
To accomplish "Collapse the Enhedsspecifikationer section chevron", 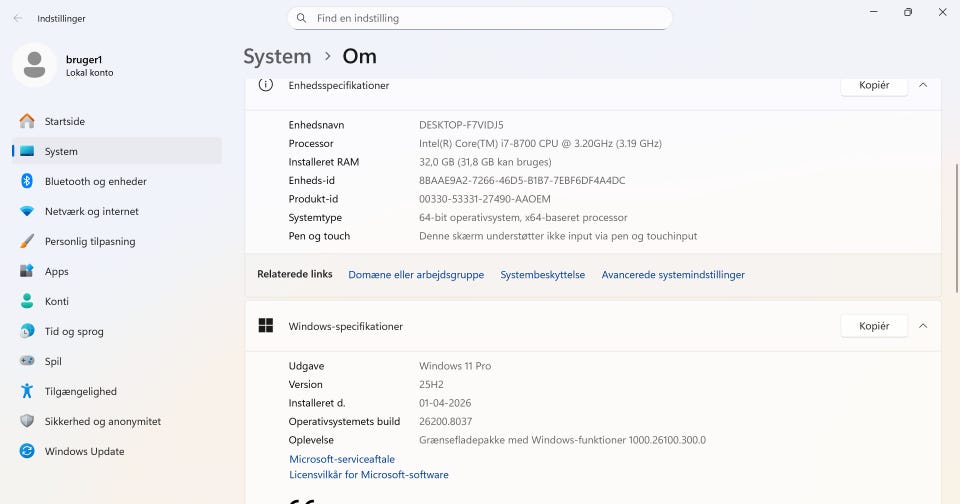I will point(923,85).
